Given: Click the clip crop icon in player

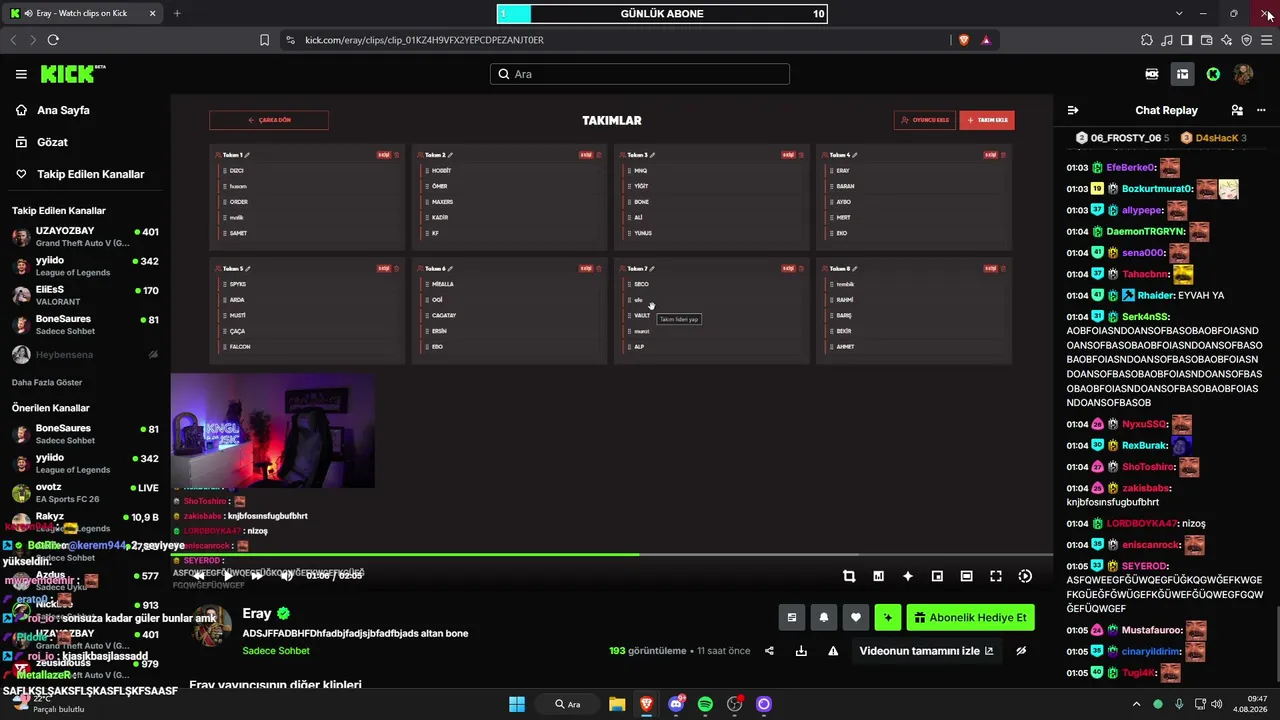Looking at the screenshot, I should (849, 576).
